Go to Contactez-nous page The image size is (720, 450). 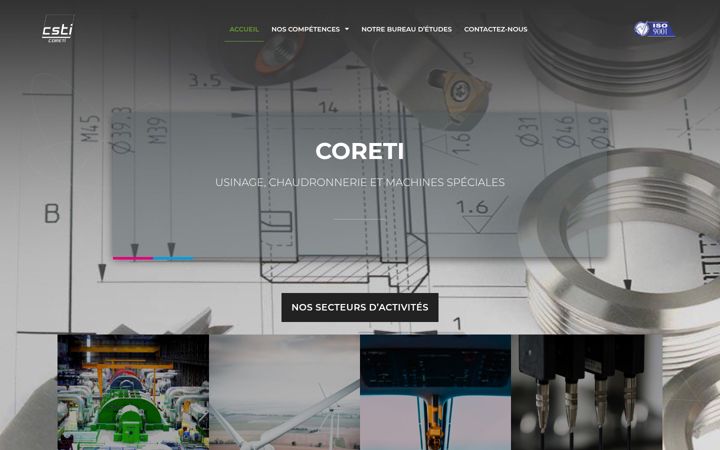coord(495,29)
